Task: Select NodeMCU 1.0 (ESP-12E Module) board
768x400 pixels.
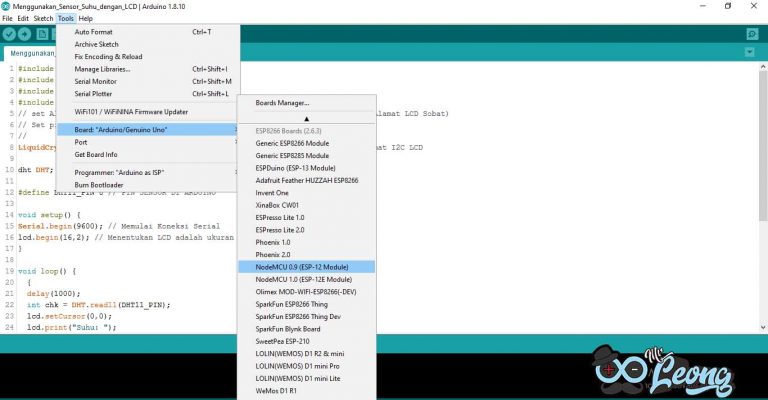Action: tap(307, 279)
